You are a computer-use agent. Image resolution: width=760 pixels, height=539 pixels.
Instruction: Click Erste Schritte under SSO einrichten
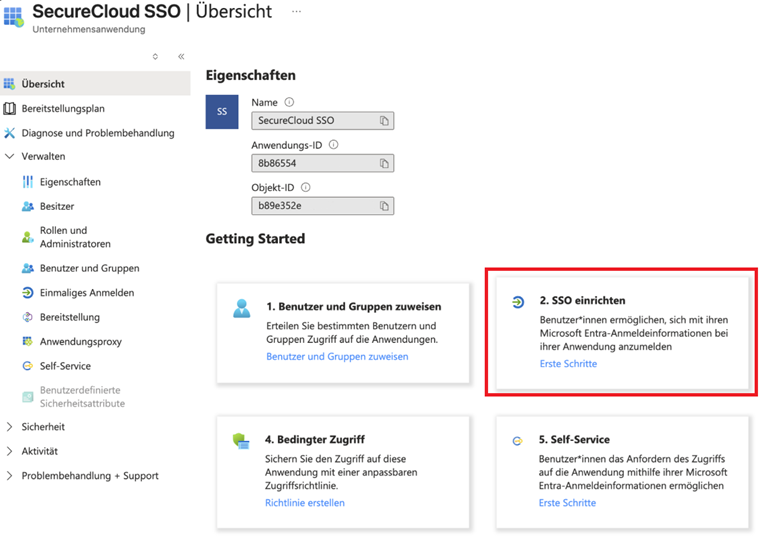coord(569,364)
